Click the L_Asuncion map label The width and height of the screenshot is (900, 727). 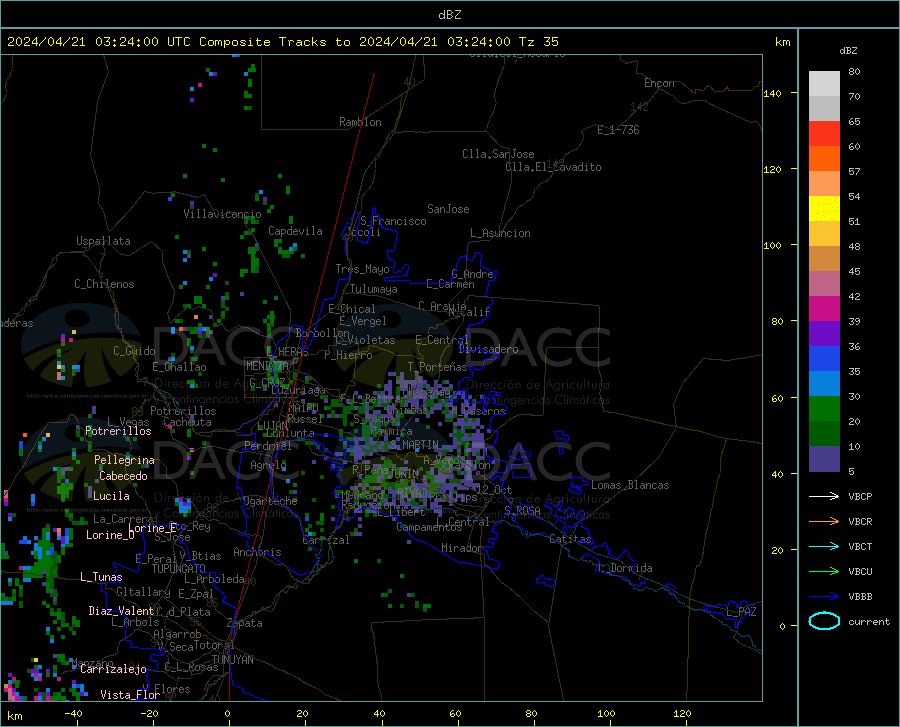(500, 233)
